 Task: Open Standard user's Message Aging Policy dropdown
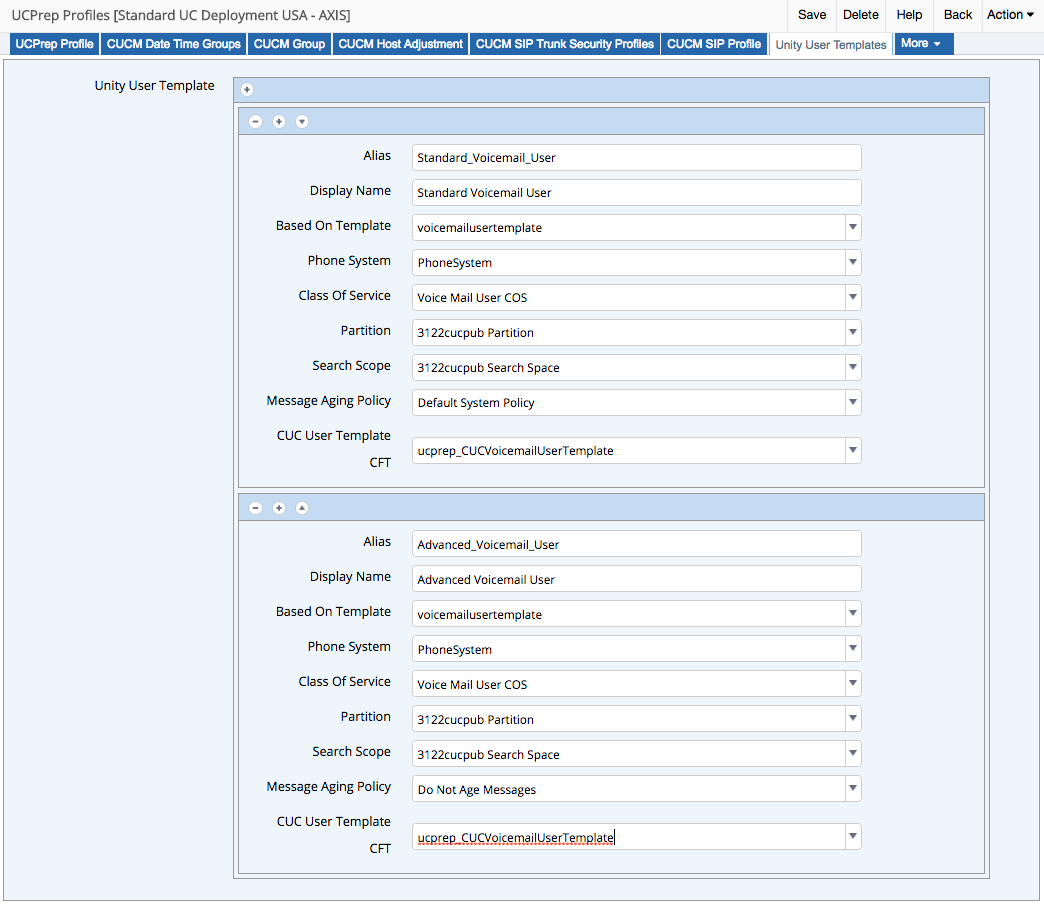point(852,402)
